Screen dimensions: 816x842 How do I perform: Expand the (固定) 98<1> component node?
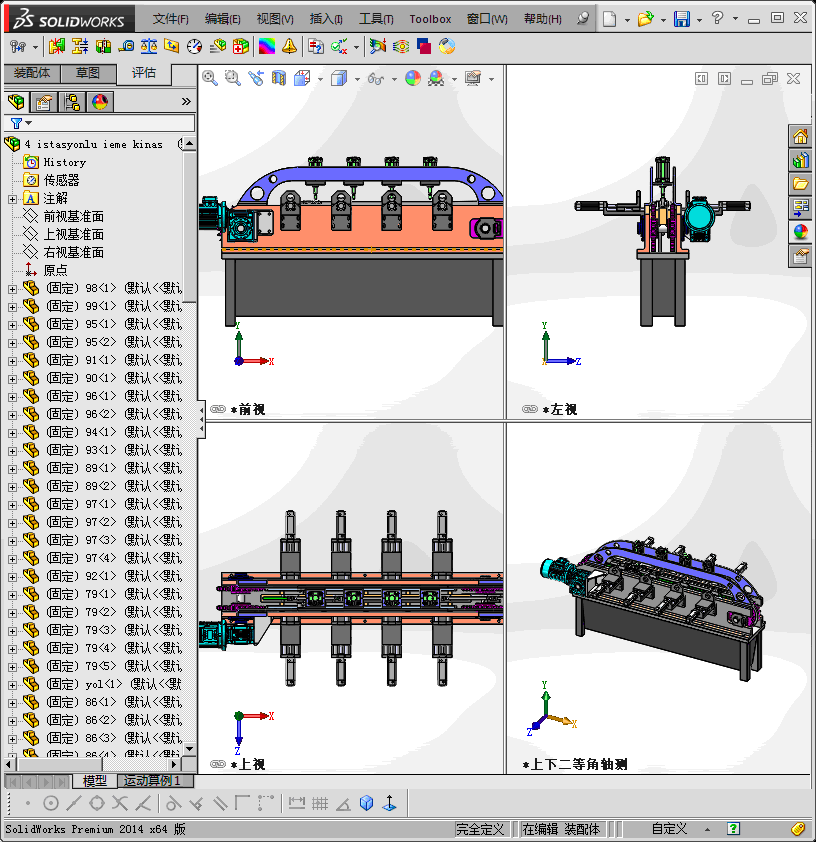pos(12,289)
